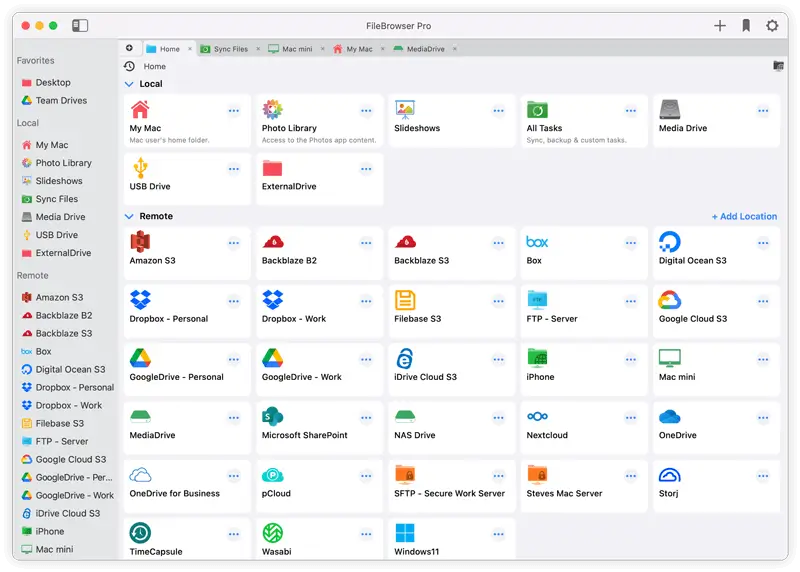800x572 pixels.
Task: Open the Storj card icon
Action: point(669,475)
